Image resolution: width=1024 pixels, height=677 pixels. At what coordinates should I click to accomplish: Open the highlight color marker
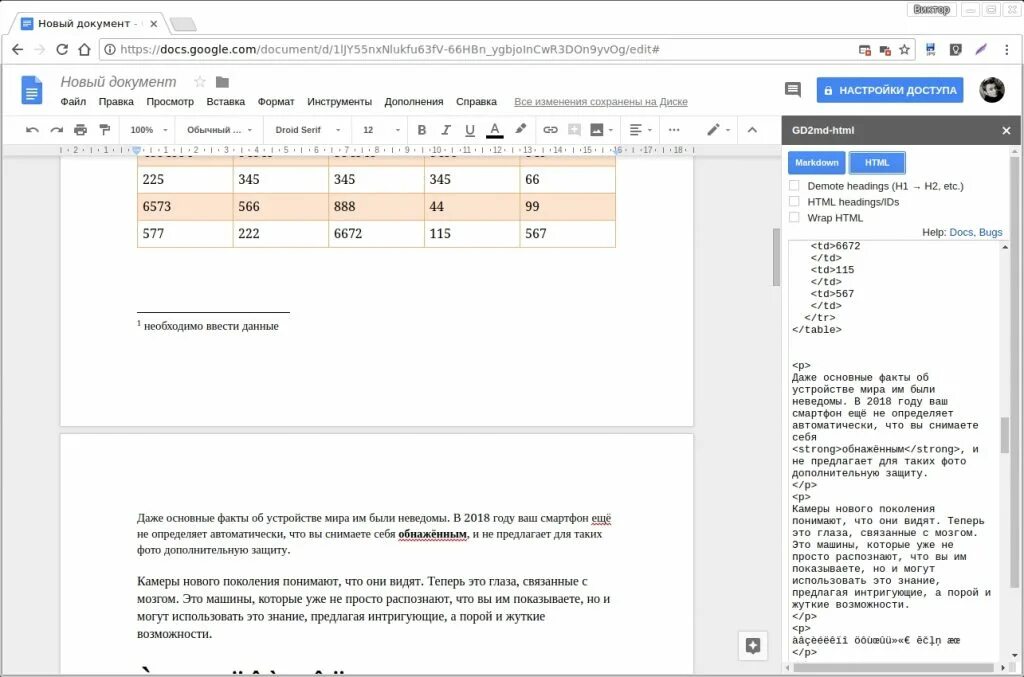pos(520,129)
